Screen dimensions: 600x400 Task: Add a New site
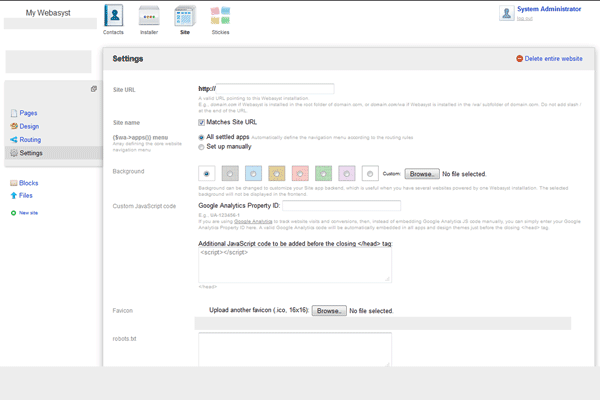click(27, 213)
